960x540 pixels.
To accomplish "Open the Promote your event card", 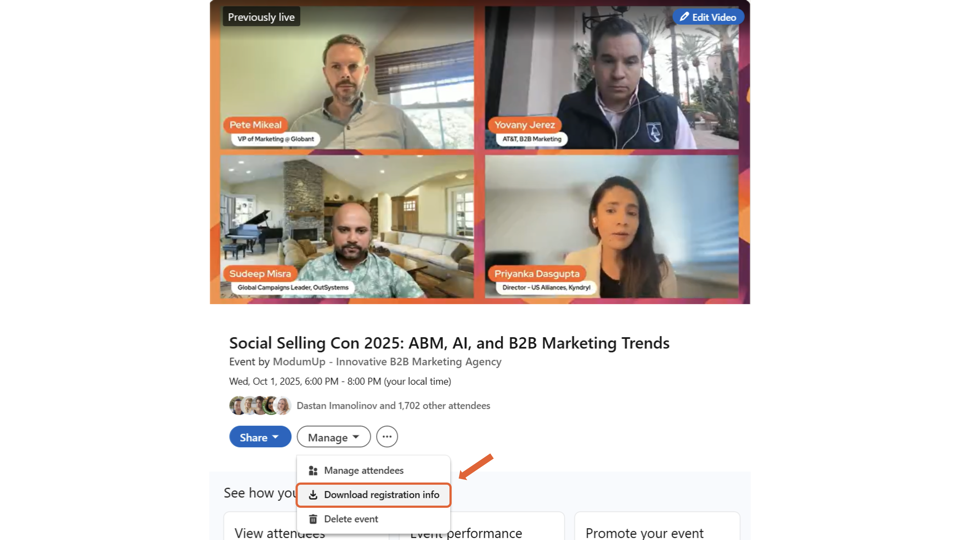I will click(x=657, y=527).
